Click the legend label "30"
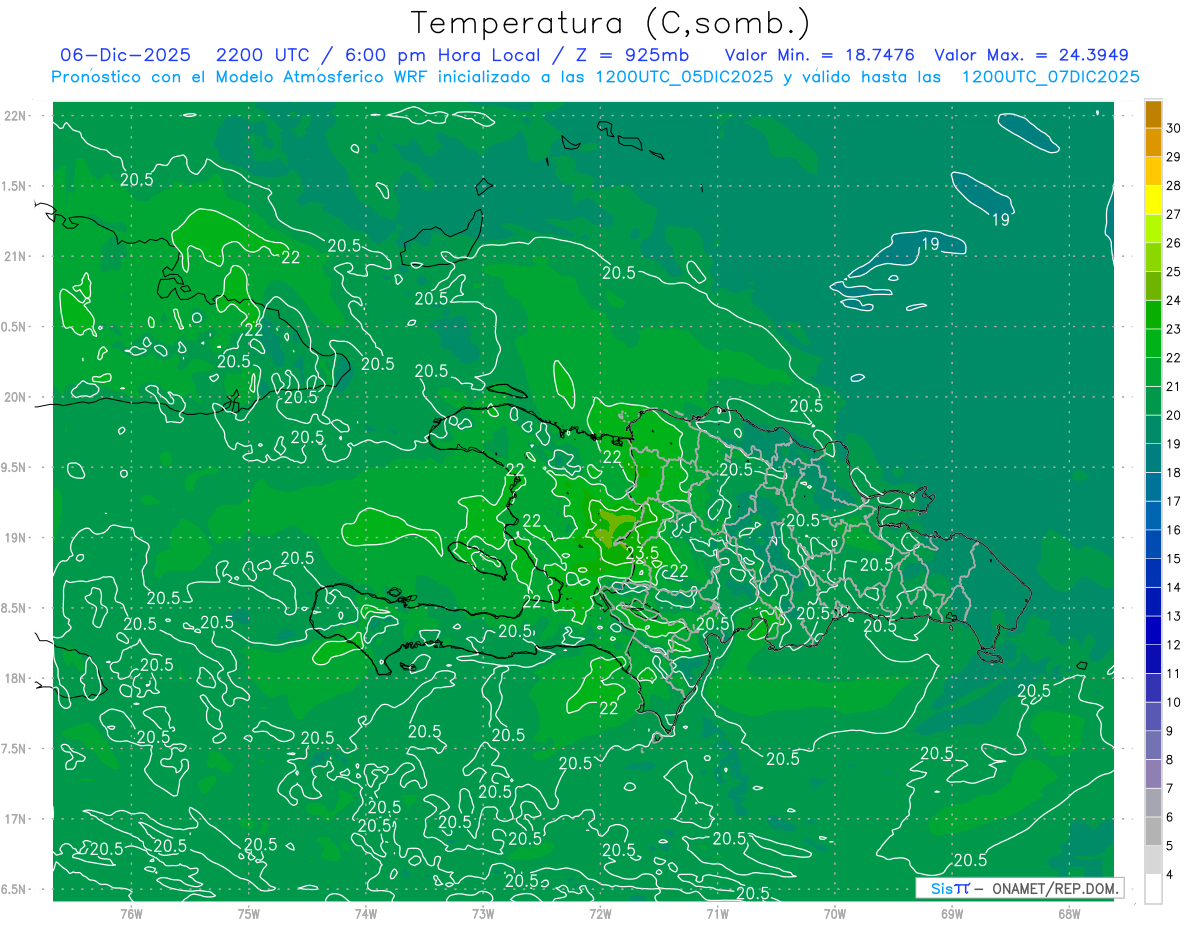The image size is (1200, 927). pyautogui.click(x=1175, y=127)
